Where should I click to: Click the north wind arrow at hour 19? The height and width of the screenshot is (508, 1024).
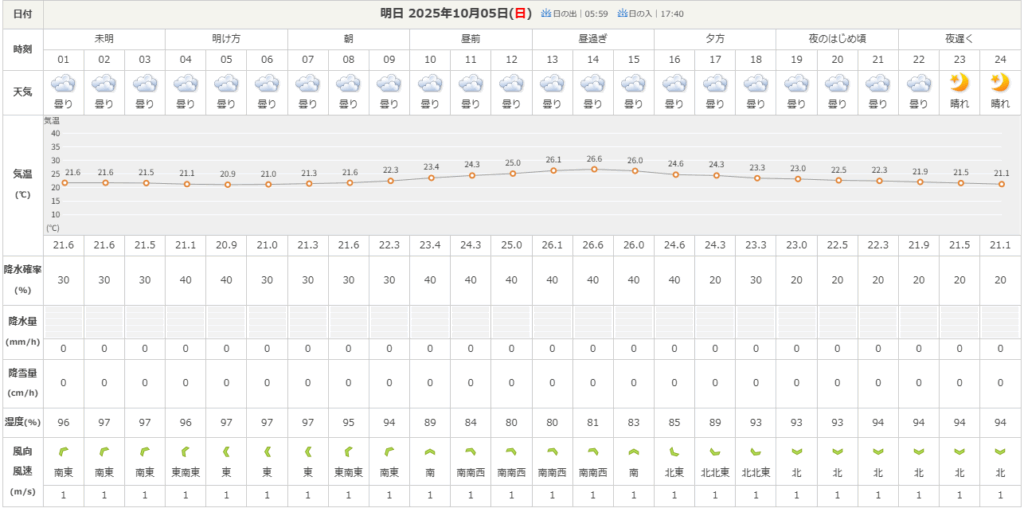click(x=797, y=451)
